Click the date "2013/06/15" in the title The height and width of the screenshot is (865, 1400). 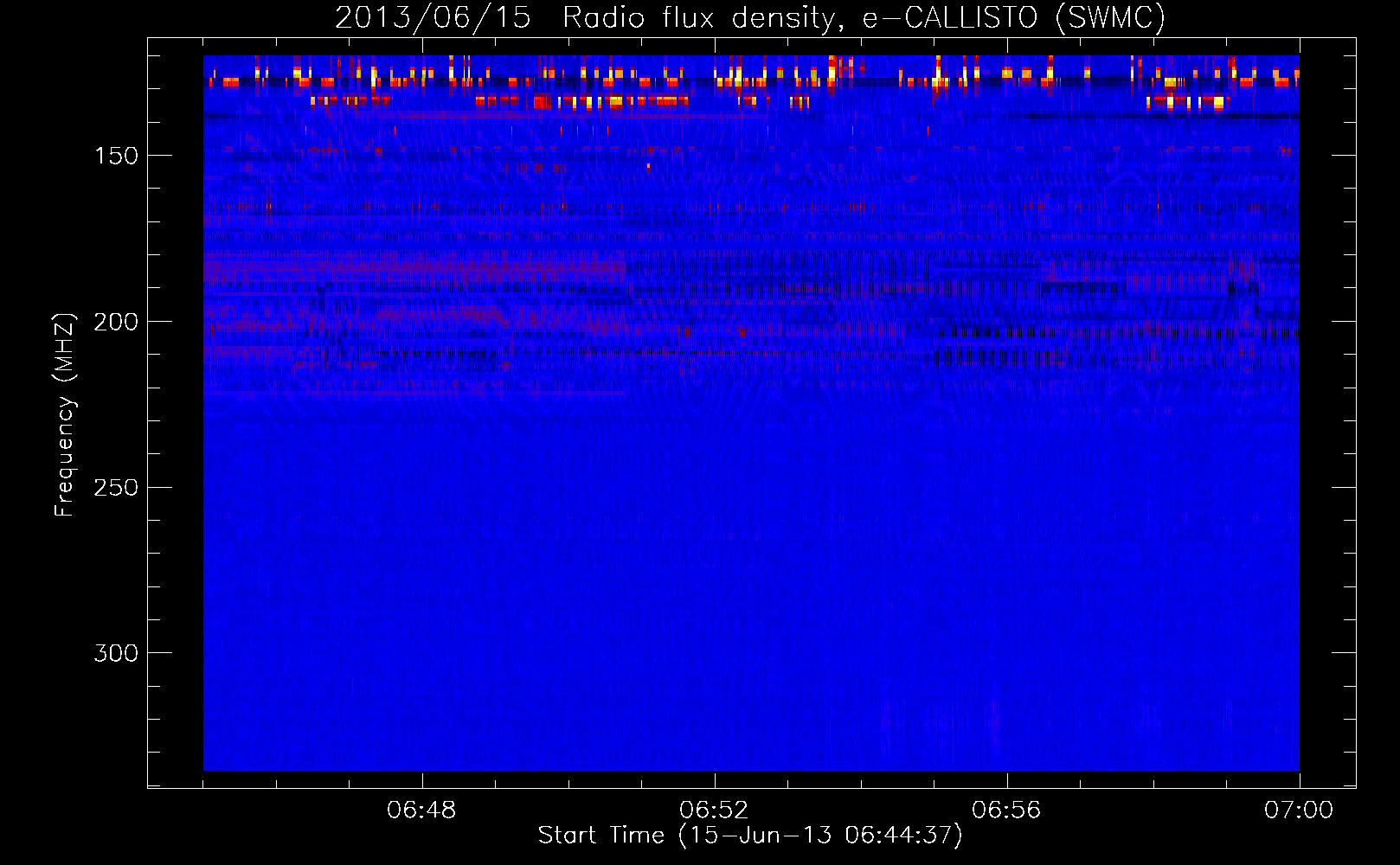tap(433, 18)
